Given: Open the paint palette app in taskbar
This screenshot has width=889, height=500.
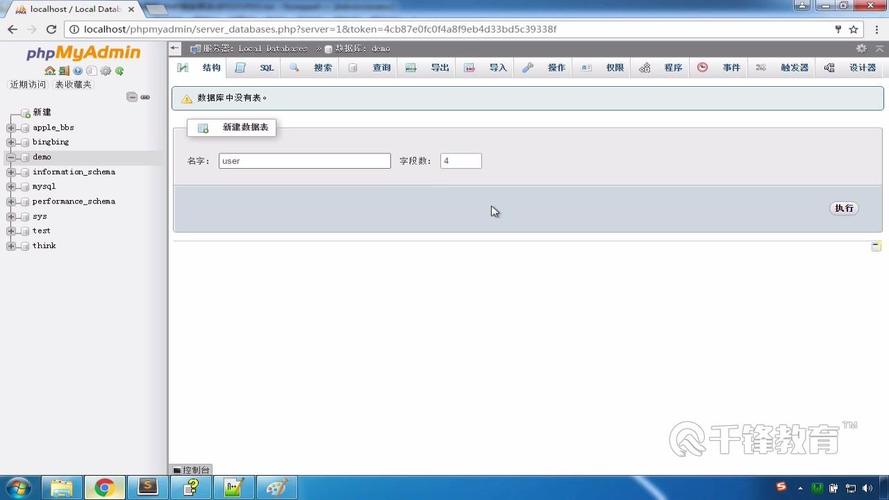Looking at the screenshot, I should pos(277,488).
